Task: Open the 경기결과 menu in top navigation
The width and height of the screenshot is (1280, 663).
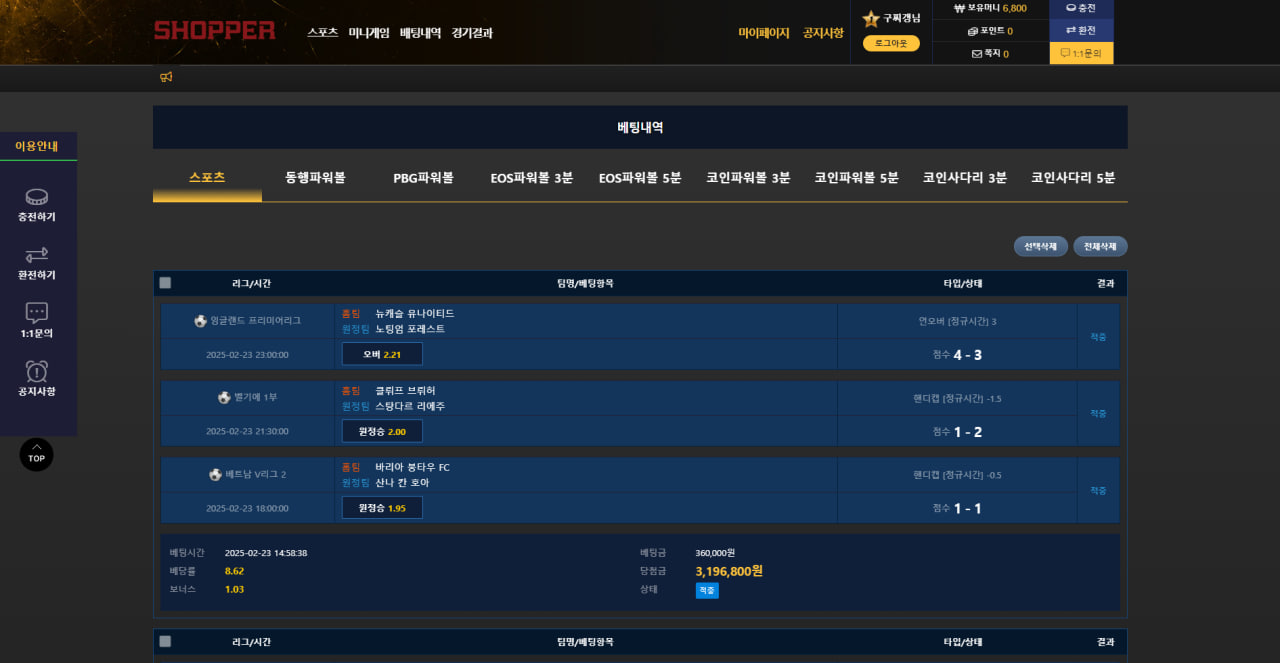Action: (x=472, y=33)
